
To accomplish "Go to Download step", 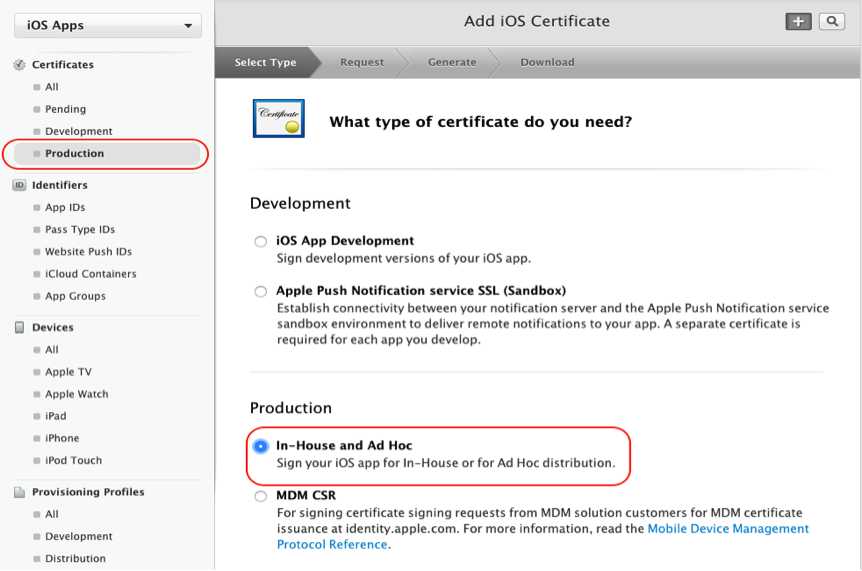I will pyautogui.click(x=548, y=63).
